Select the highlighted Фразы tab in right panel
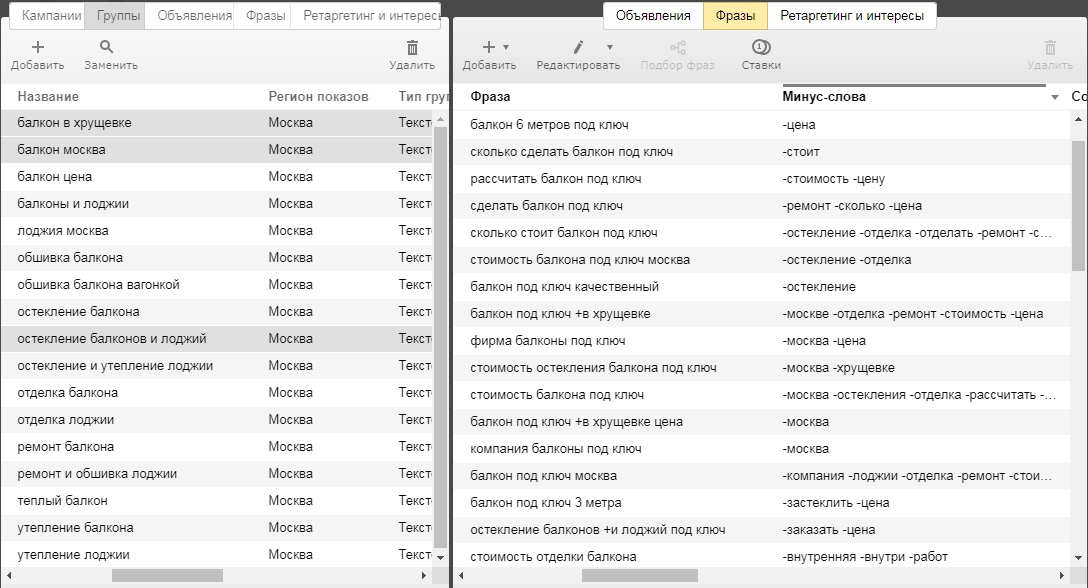 click(x=736, y=15)
